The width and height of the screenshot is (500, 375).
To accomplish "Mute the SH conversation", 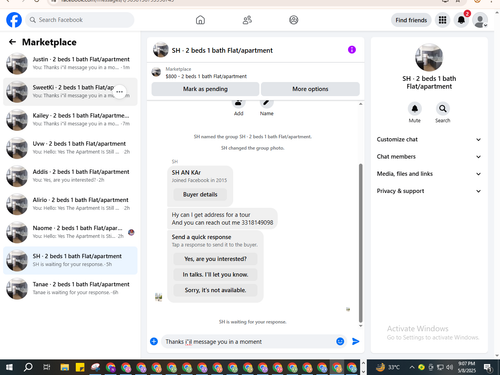I will click(x=415, y=109).
